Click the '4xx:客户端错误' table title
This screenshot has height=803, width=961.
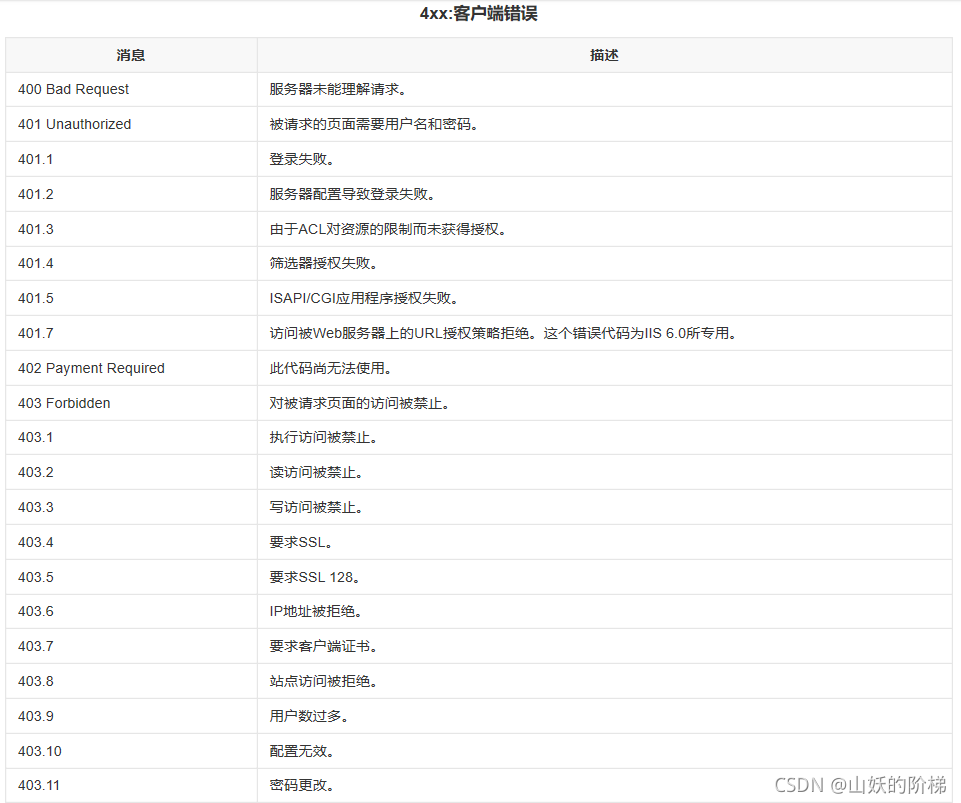coord(479,13)
